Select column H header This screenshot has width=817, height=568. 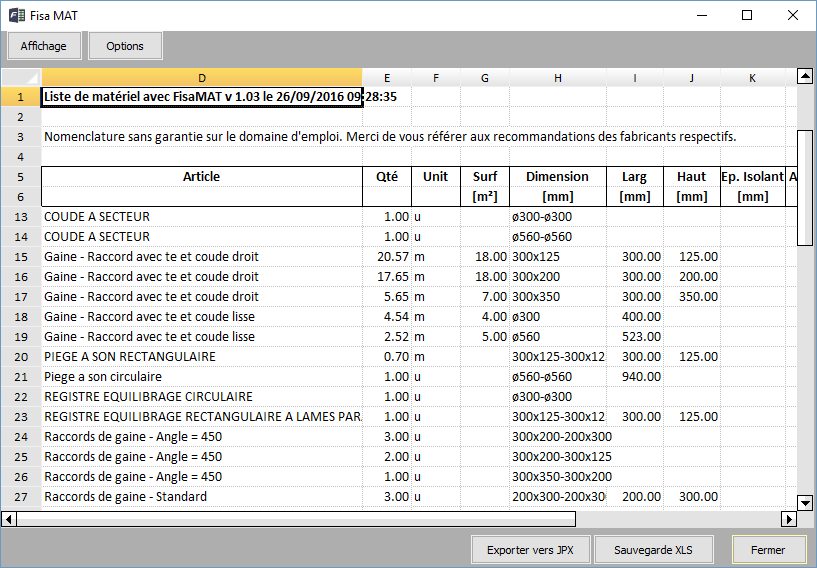pos(557,77)
